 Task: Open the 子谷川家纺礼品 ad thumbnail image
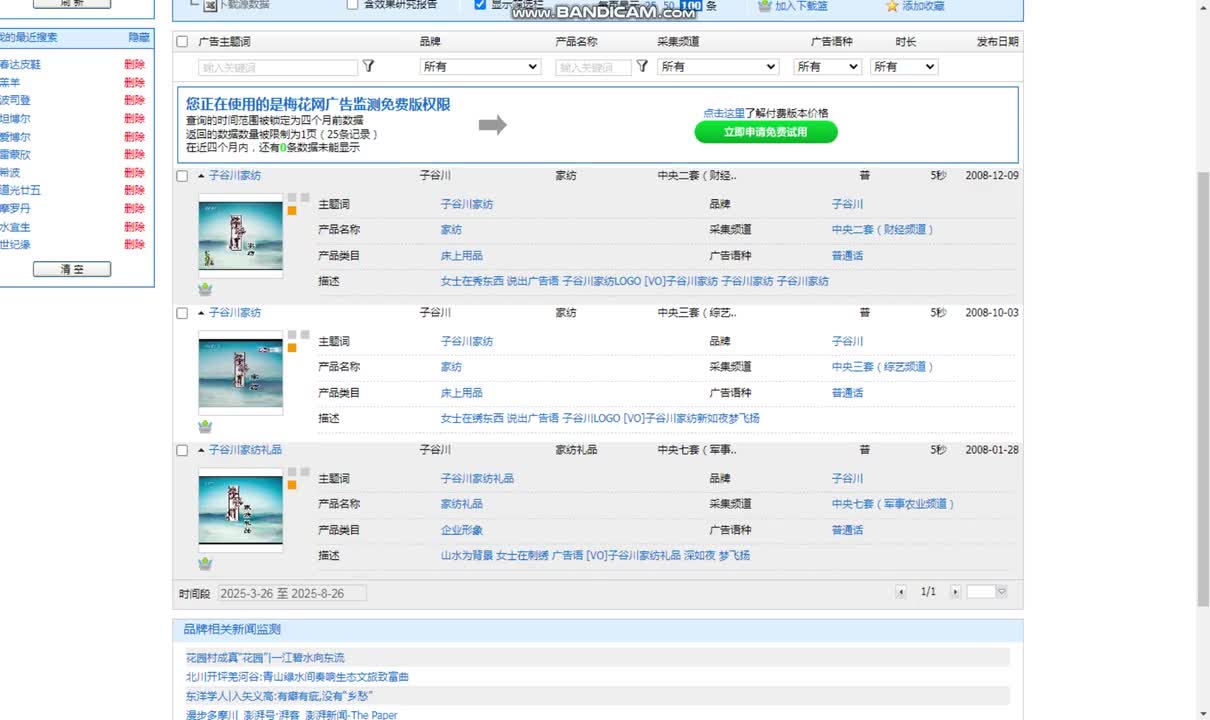pos(241,510)
